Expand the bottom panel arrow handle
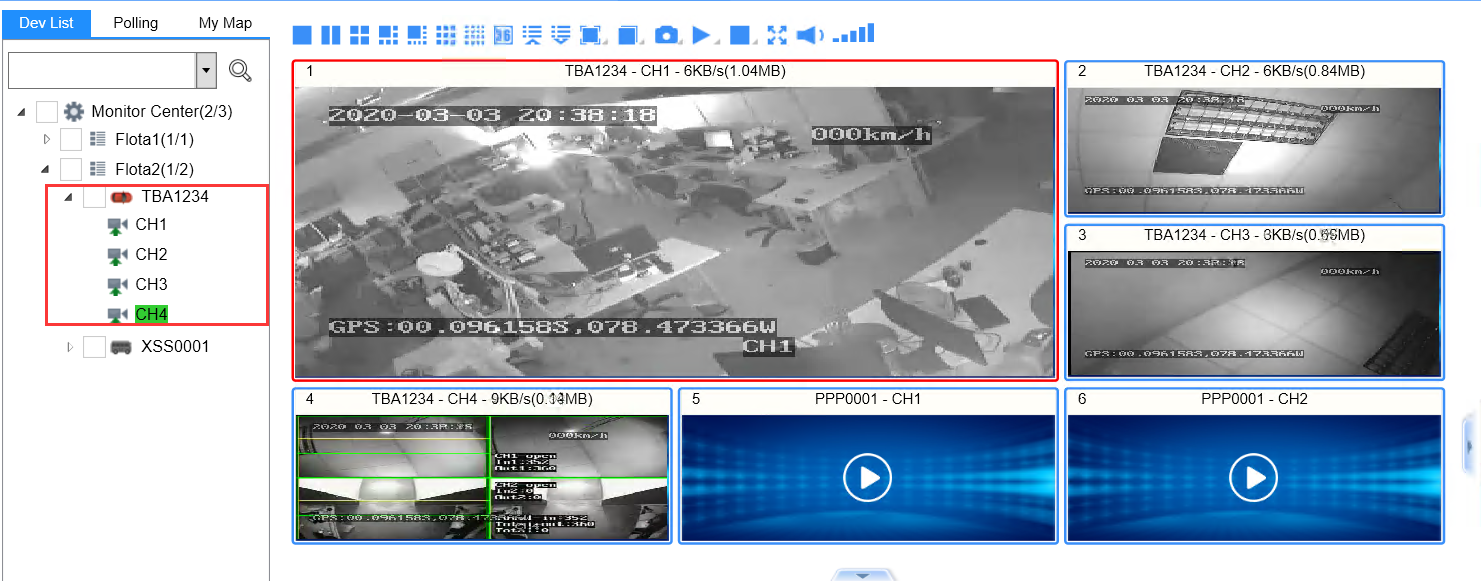The height and width of the screenshot is (581, 1481). [863, 574]
